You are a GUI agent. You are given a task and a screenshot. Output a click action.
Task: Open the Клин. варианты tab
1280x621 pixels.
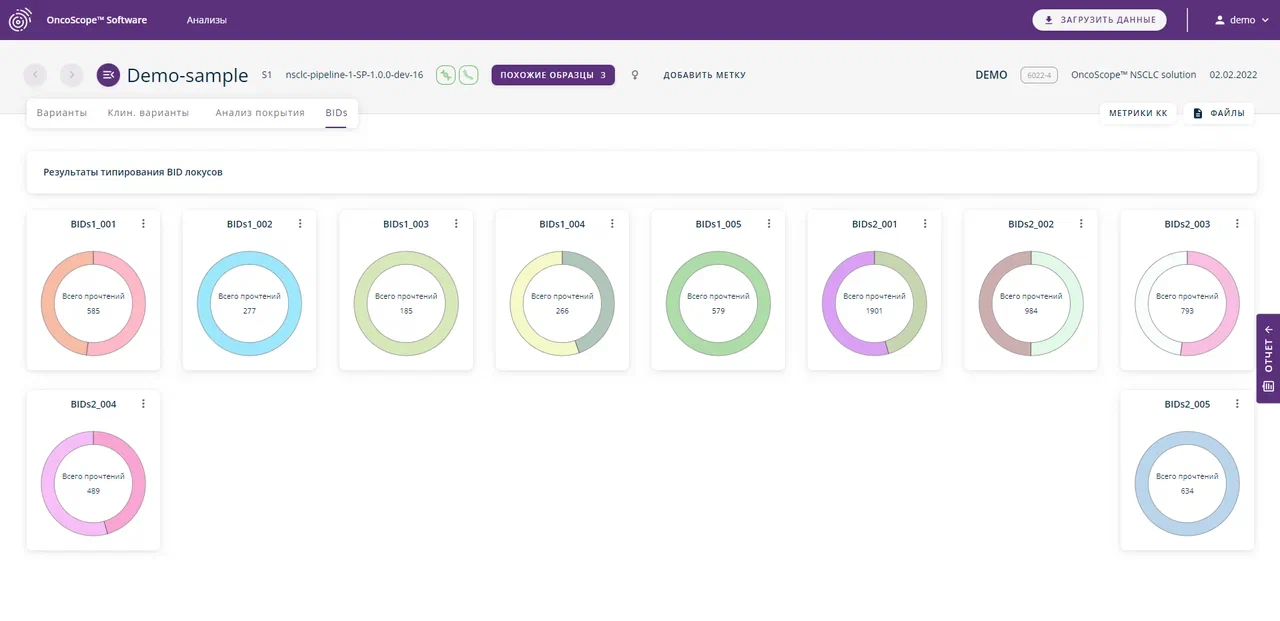(148, 113)
